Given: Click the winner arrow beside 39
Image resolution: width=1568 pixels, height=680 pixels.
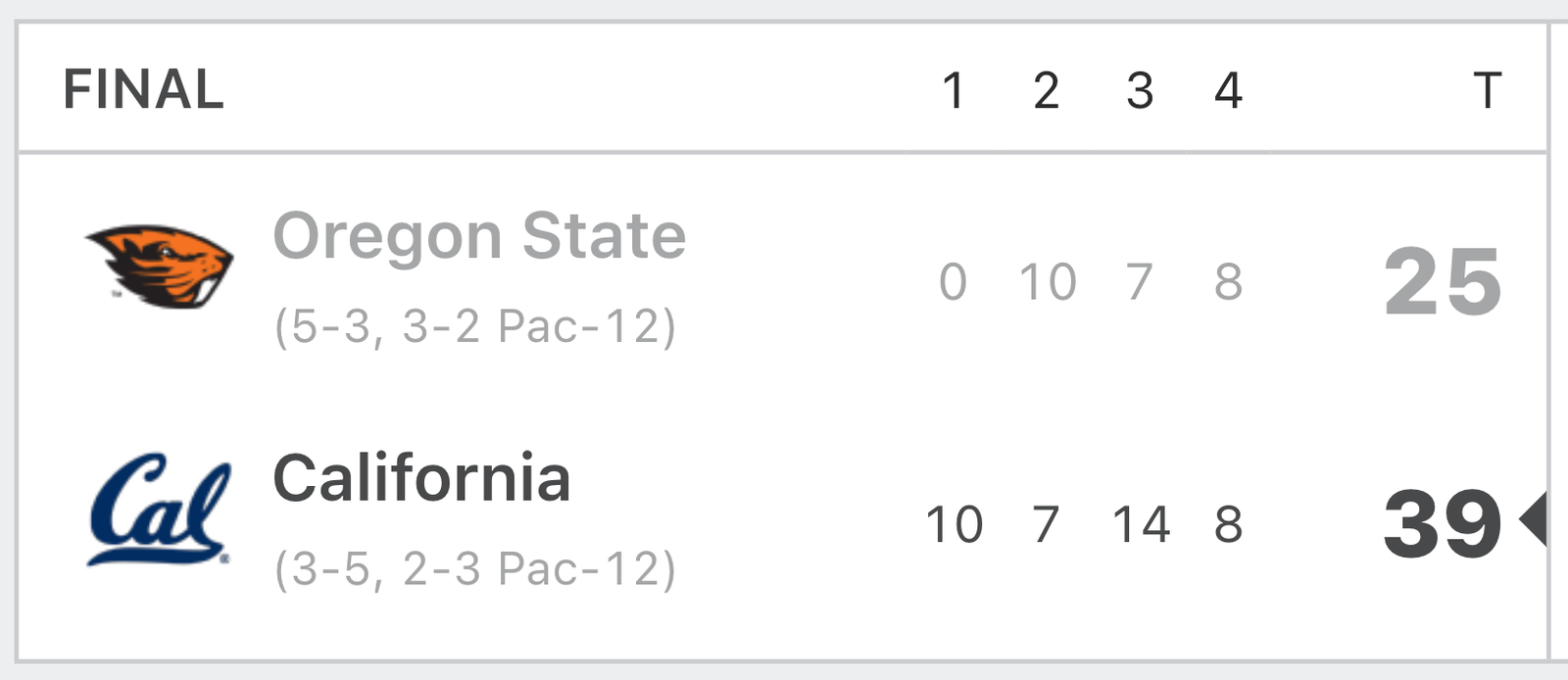Looking at the screenshot, I should point(1533,519).
